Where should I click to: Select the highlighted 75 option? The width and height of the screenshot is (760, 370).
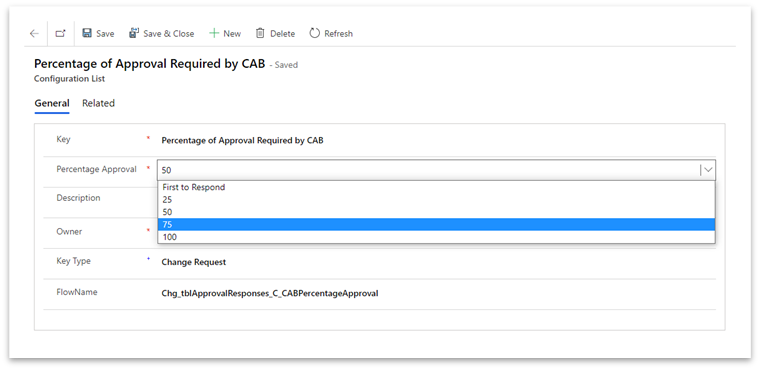(436, 225)
